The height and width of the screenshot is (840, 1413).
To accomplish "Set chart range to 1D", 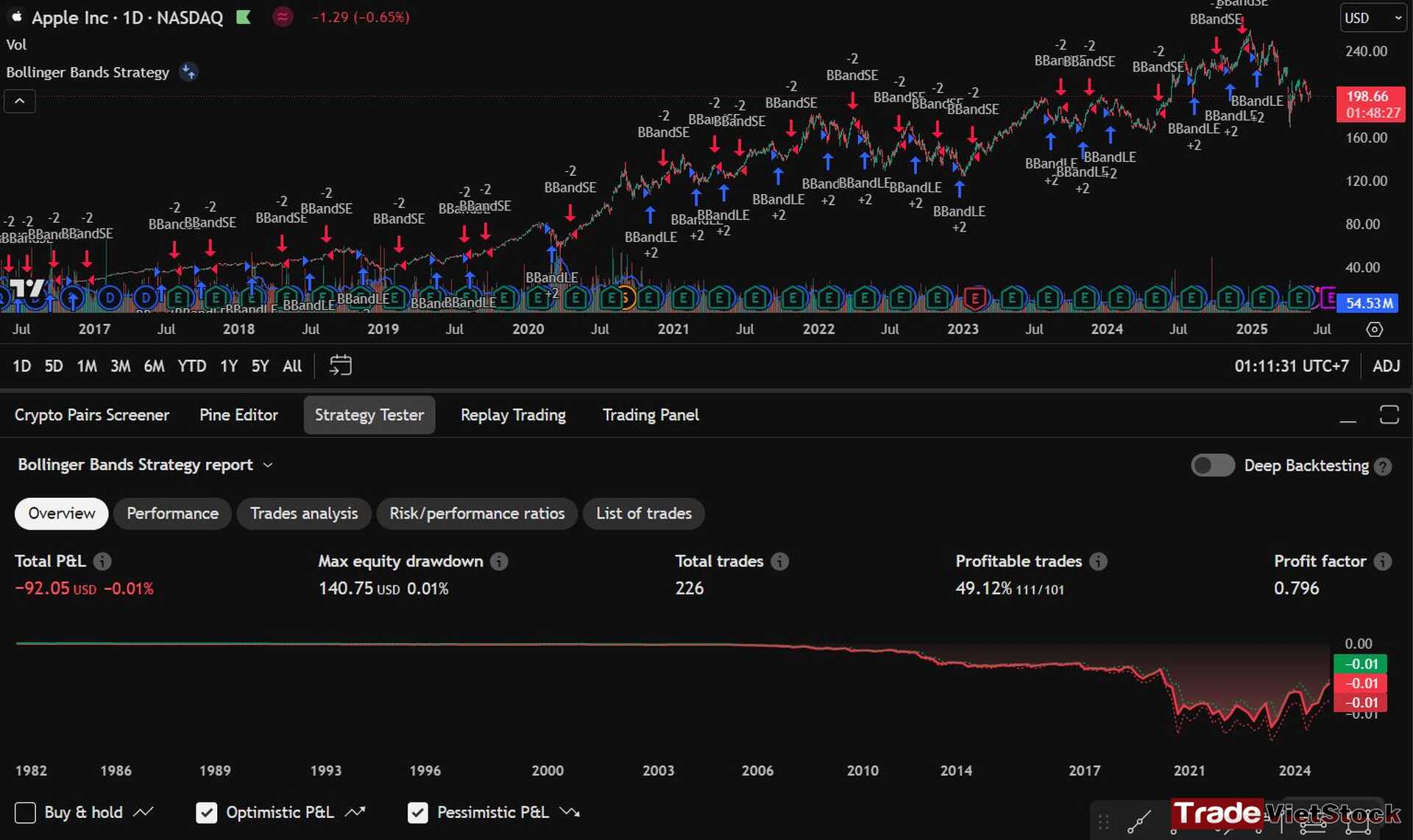I will [x=22, y=366].
